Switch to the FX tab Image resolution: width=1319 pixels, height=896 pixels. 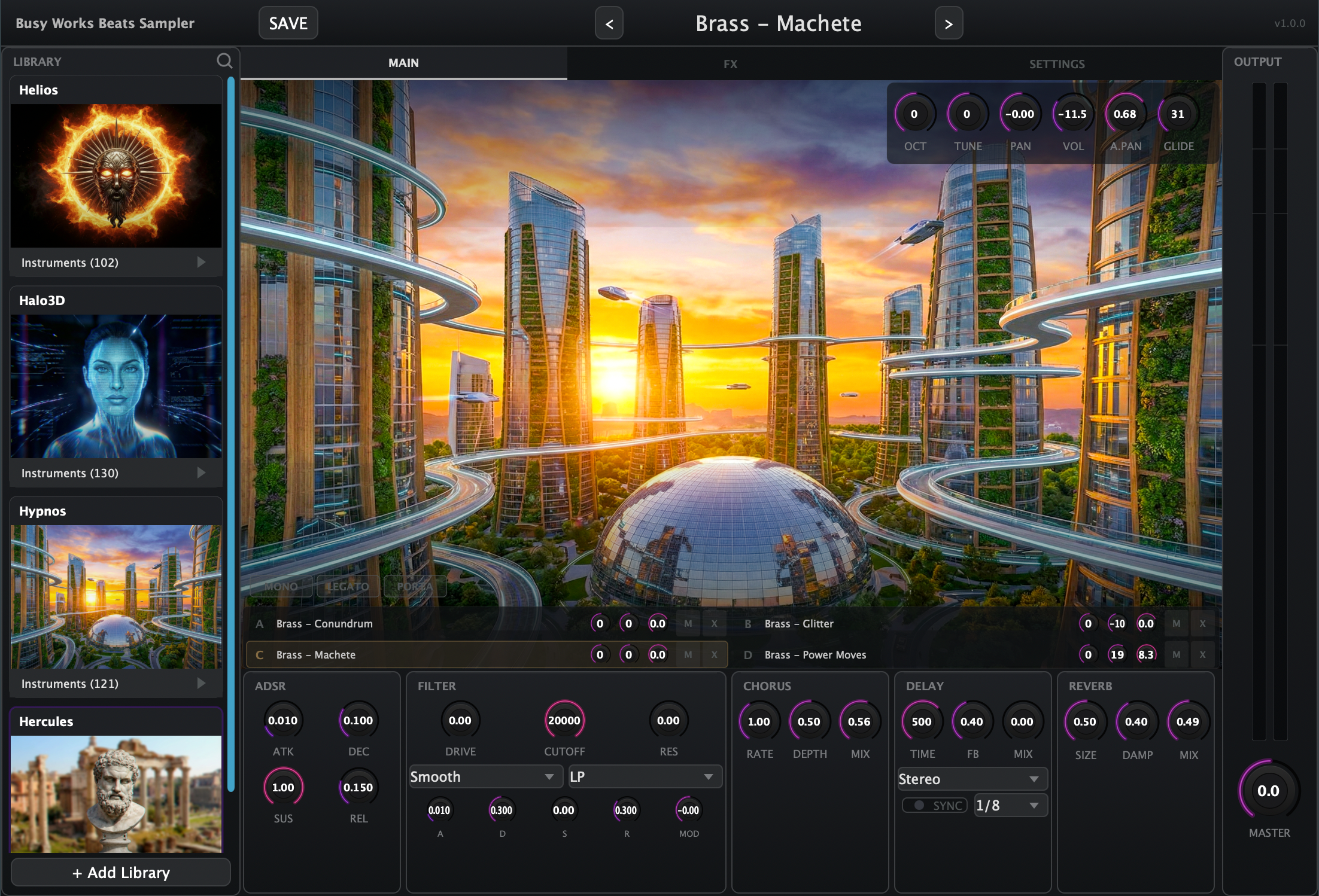(x=730, y=63)
